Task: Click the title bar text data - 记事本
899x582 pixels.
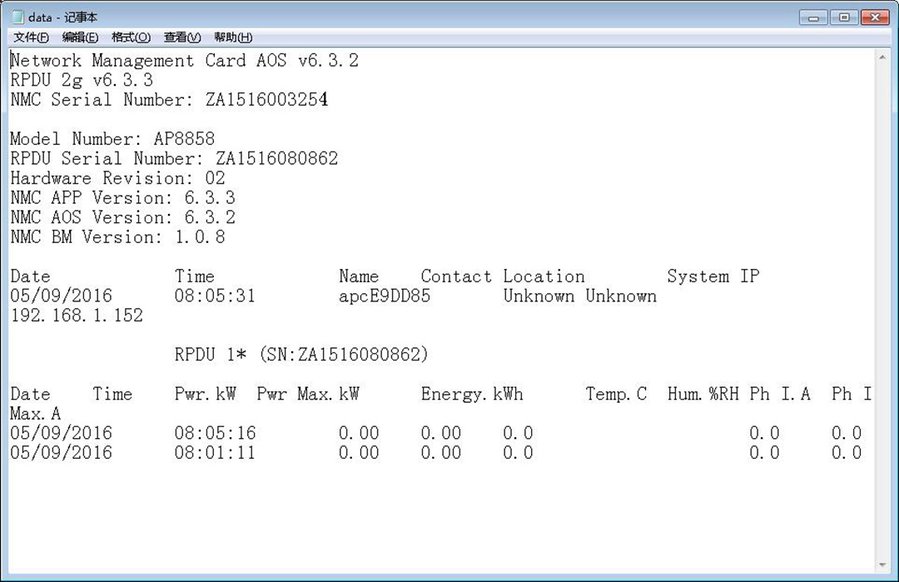Action: (62, 17)
